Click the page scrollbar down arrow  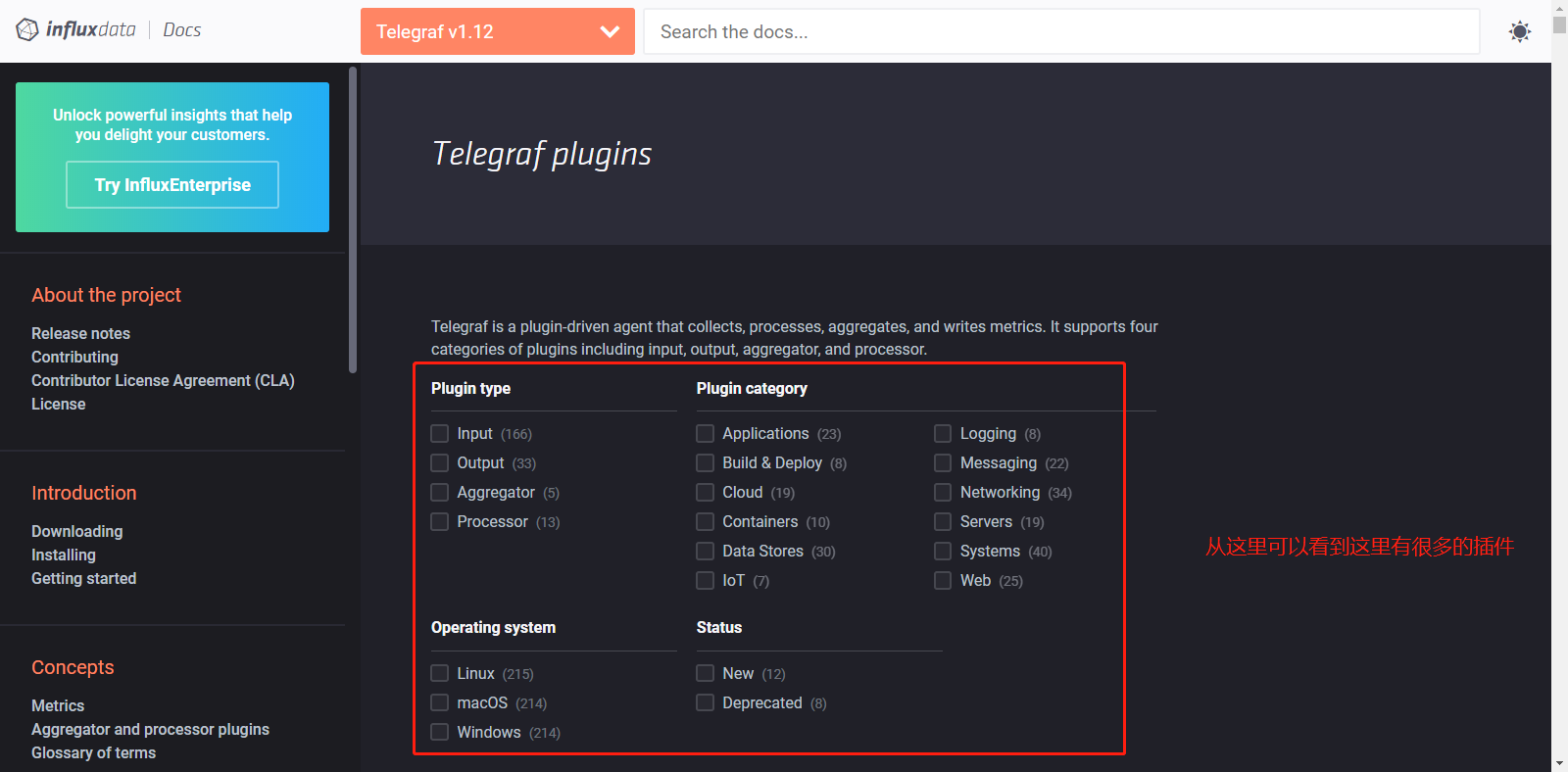(1559, 763)
